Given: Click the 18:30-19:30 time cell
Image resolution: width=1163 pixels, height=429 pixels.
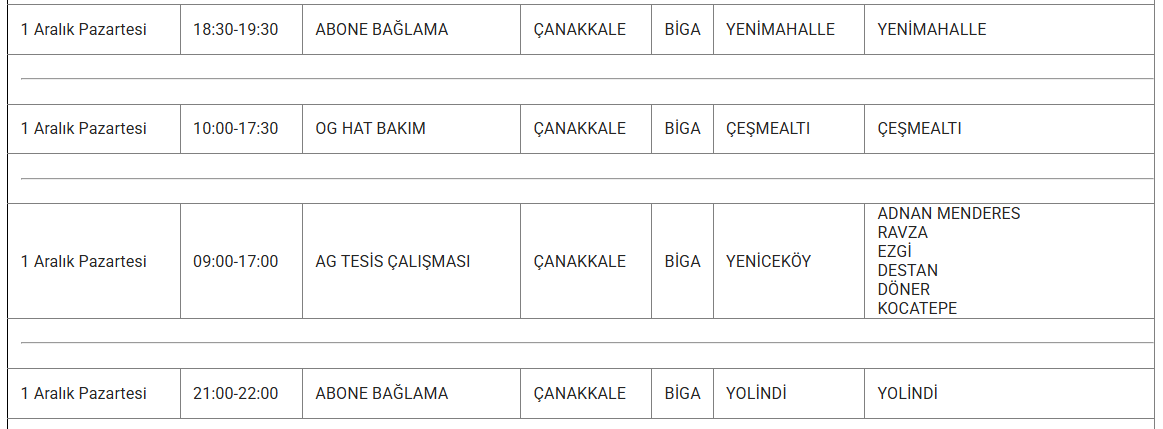Looking at the screenshot, I should pos(235,30).
